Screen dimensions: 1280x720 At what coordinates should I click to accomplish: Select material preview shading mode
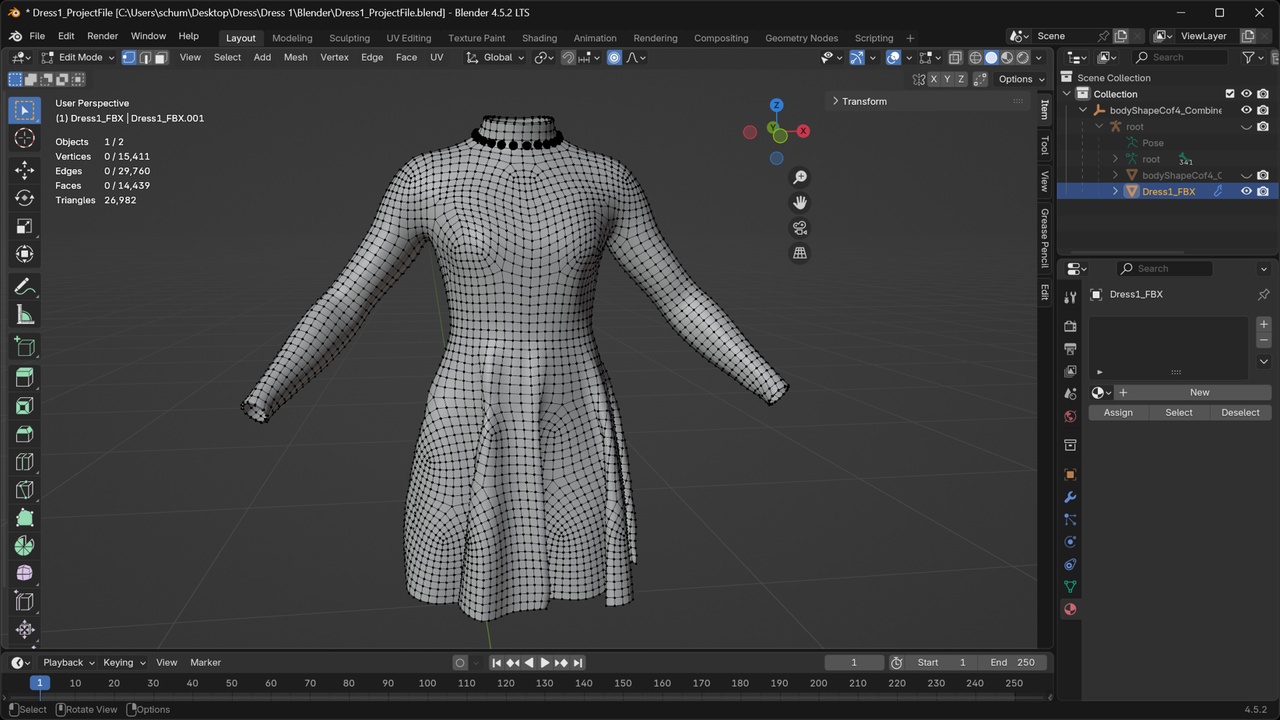pos(1007,58)
